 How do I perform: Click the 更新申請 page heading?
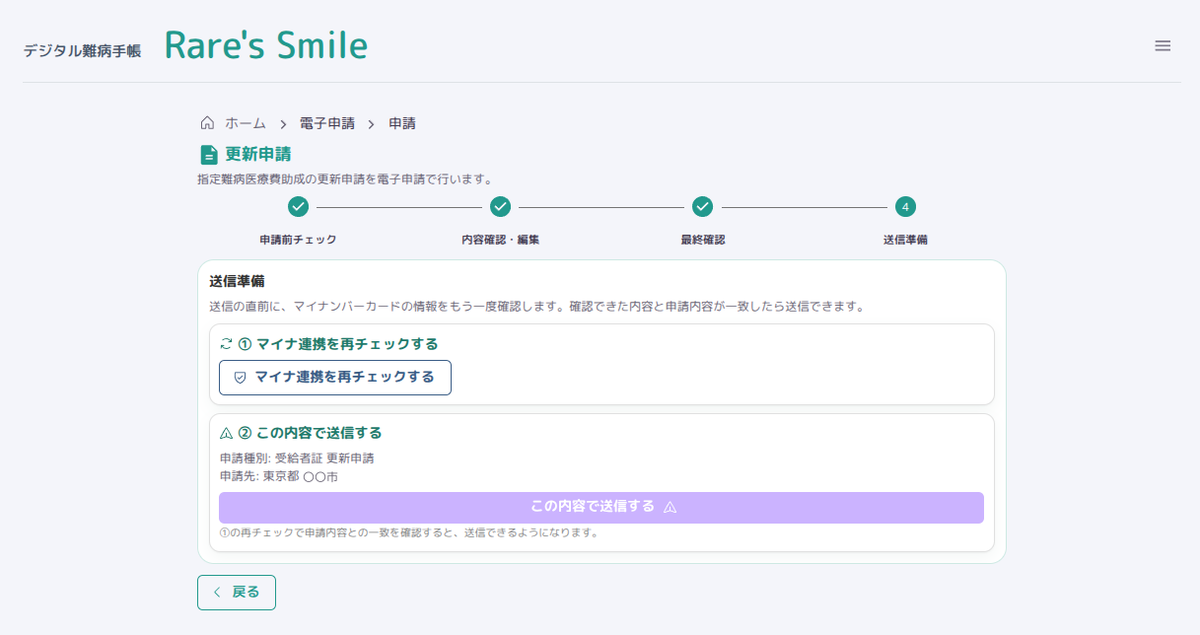(x=258, y=154)
